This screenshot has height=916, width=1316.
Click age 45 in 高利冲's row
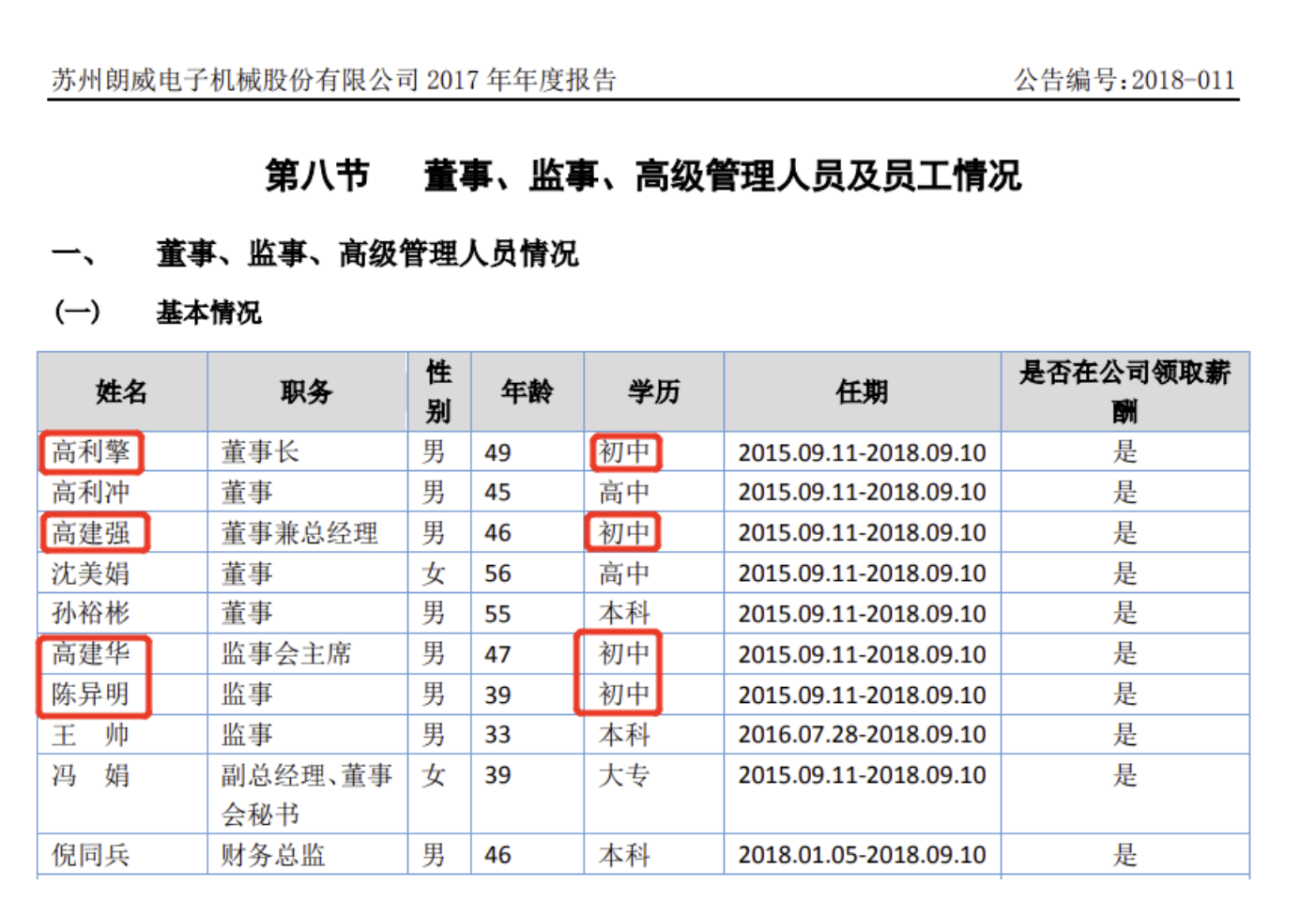pyautogui.click(x=497, y=494)
